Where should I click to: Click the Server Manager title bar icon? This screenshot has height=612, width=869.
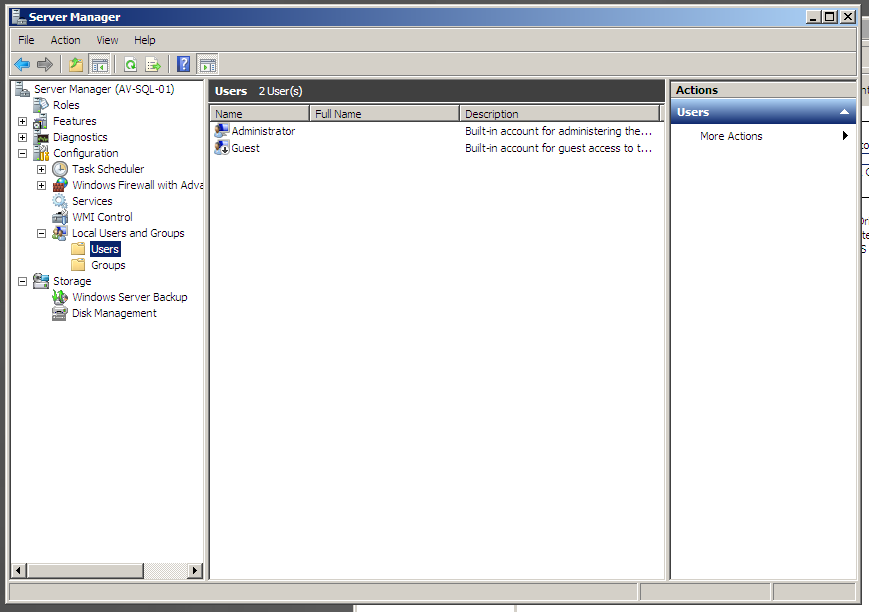[x=19, y=17]
